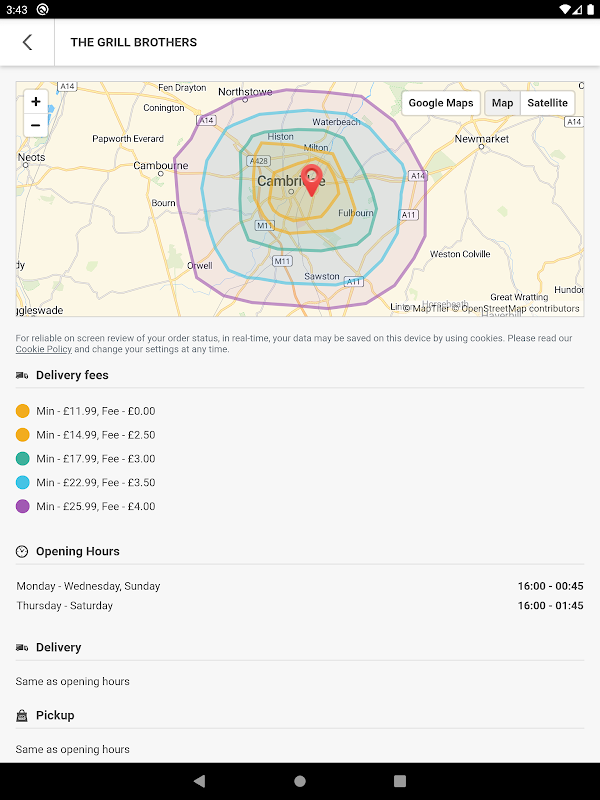Click the '16:00 - 00:45' hours value
The width and height of the screenshot is (600, 800).
coord(551,586)
